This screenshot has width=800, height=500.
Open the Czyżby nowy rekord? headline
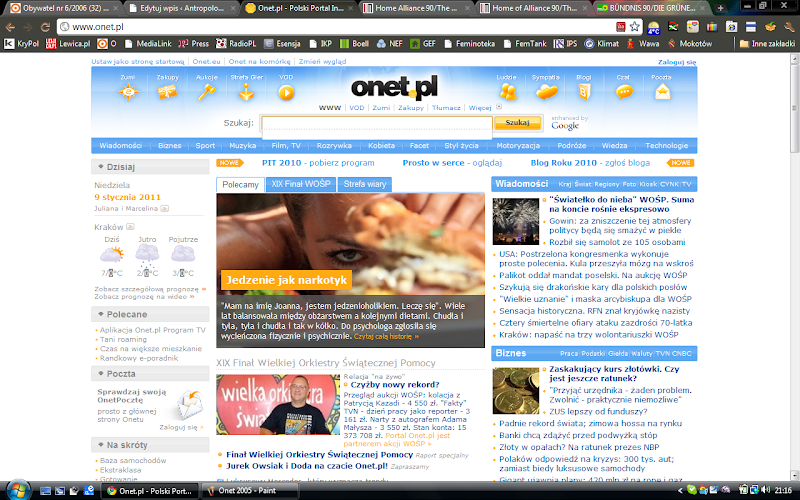pos(395,385)
